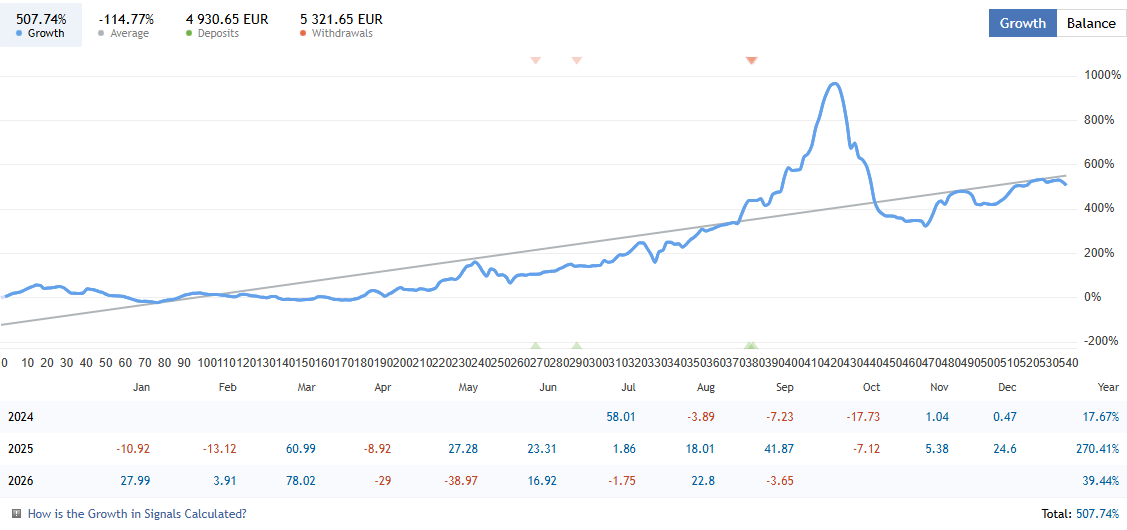The image size is (1127, 530).
Task: Click the orange Withdrawals legend dot
Action: click(305, 34)
